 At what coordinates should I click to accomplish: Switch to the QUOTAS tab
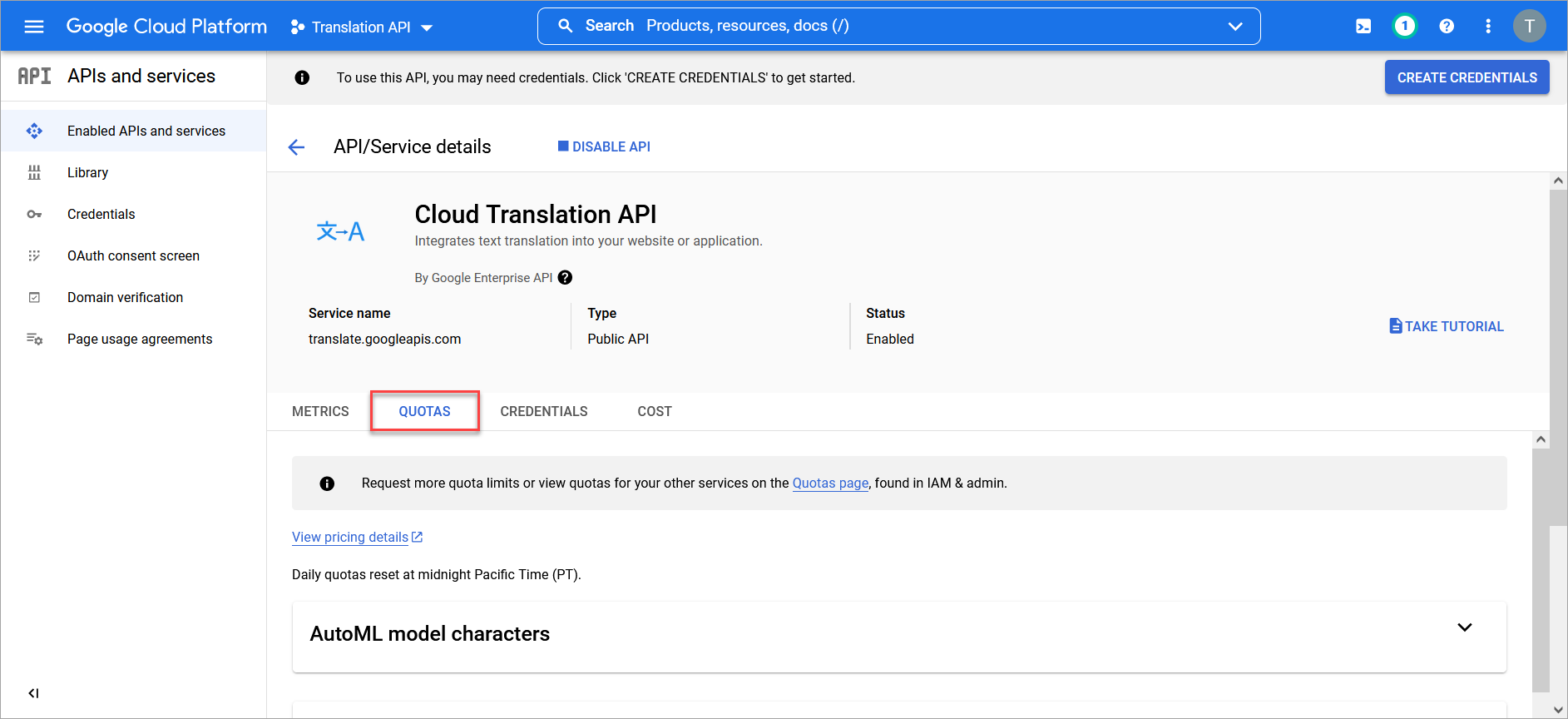point(424,411)
